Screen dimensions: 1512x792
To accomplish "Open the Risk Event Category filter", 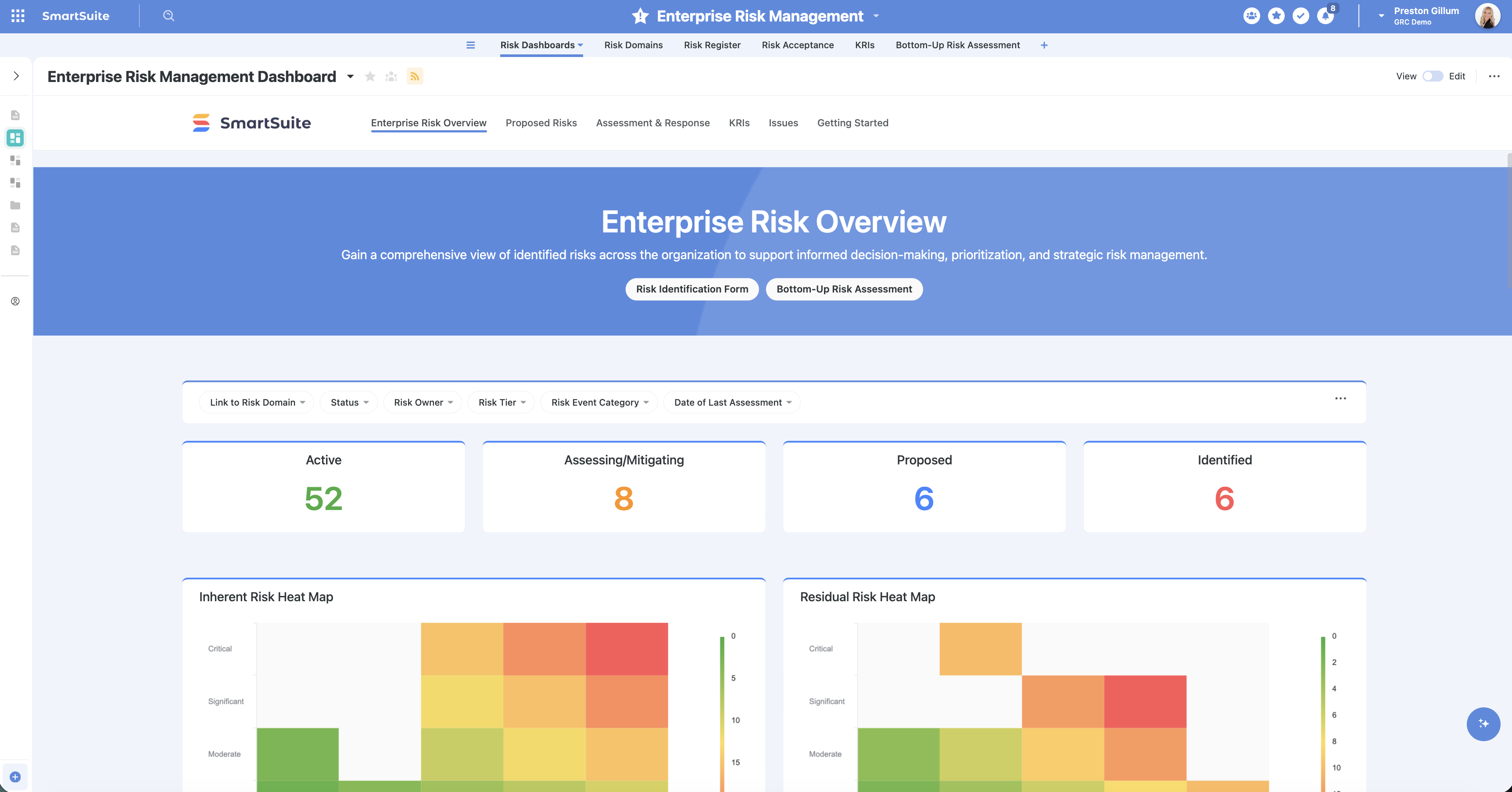I will [x=599, y=403].
